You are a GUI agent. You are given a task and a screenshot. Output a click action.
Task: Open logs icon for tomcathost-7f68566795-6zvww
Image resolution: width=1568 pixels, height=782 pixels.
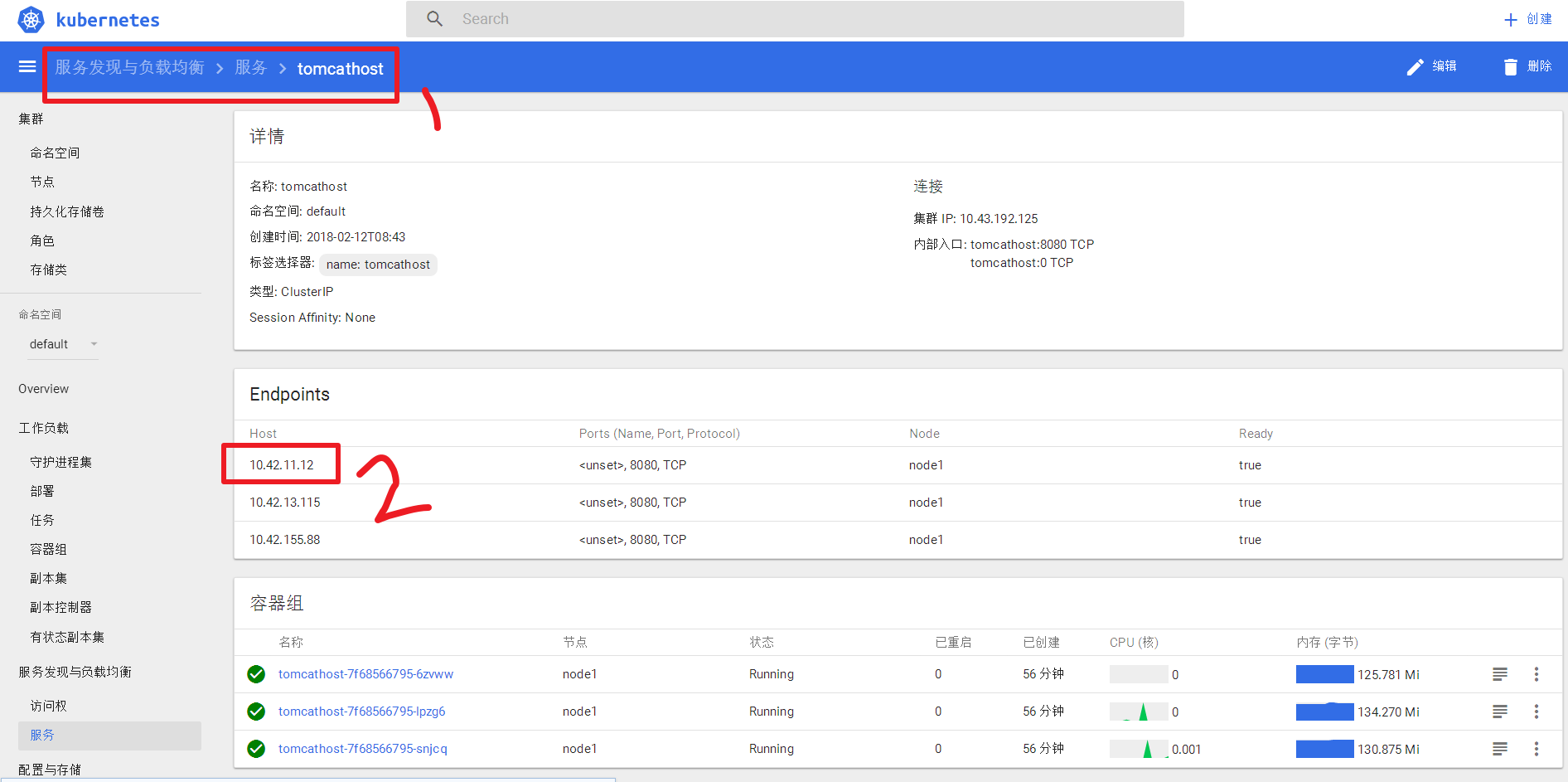click(1500, 674)
